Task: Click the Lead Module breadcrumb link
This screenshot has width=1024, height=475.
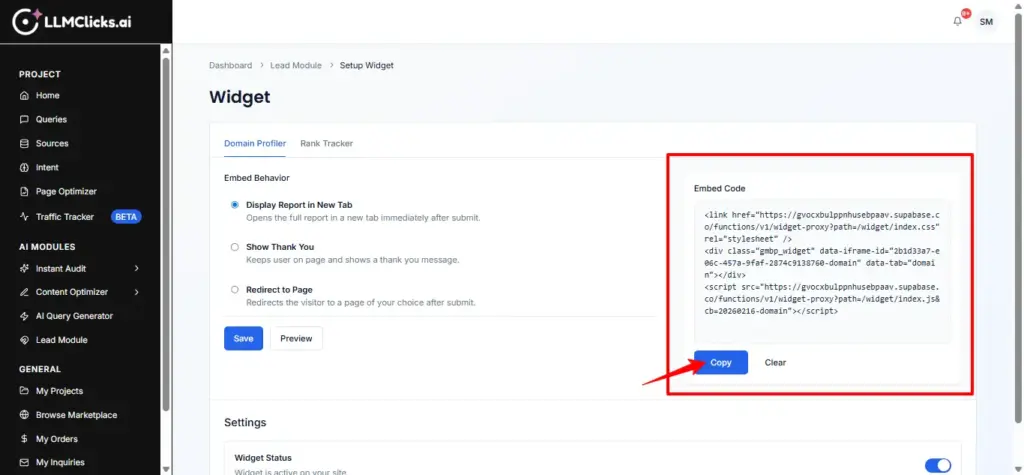Action: click(296, 66)
